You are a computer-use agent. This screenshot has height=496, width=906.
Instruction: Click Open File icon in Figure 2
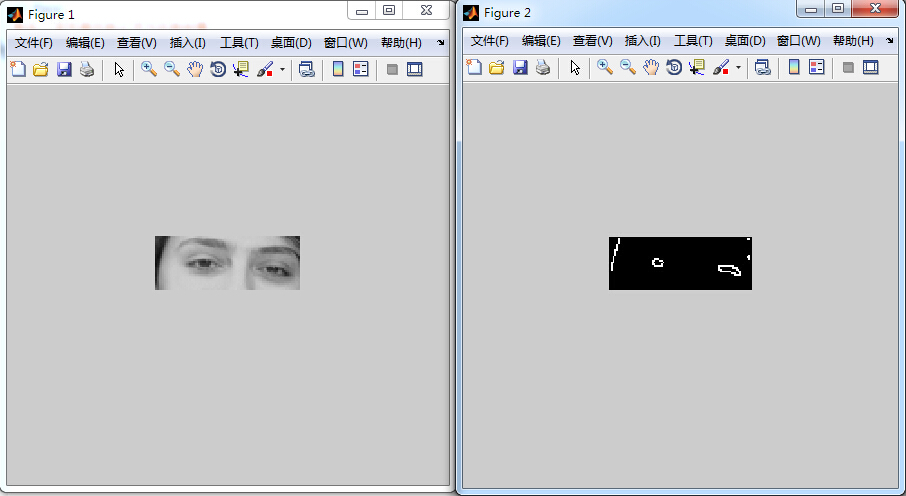tap(496, 67)
